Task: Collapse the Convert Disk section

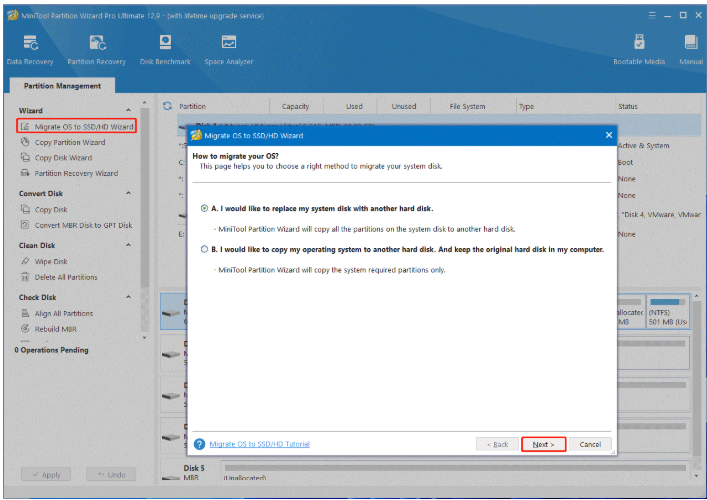Action: (129, 193)
